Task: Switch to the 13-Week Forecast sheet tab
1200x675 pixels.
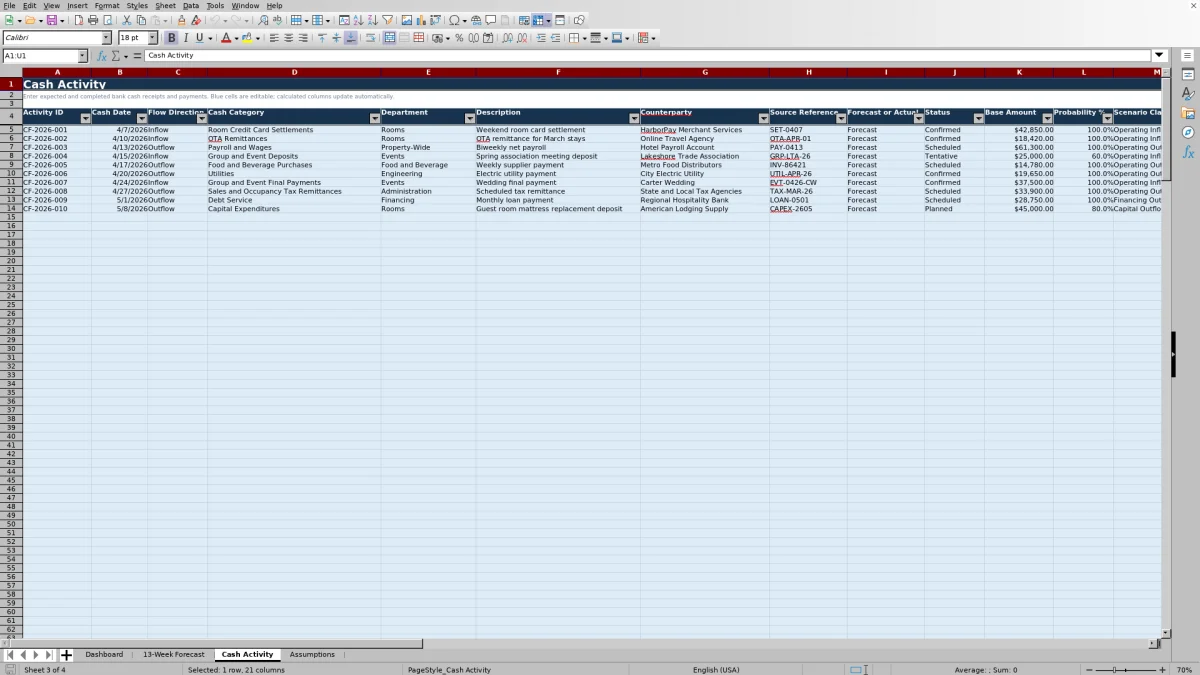Action: pyautogui.click(x=173, y=655)
